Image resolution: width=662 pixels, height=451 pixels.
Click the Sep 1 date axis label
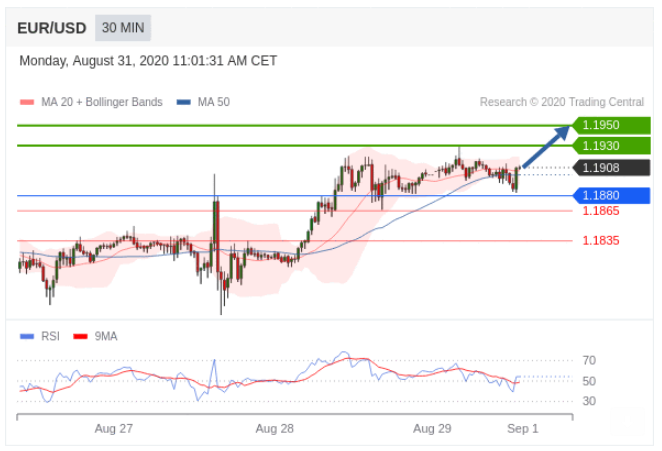pyautogui.click(x=522, y=428)
